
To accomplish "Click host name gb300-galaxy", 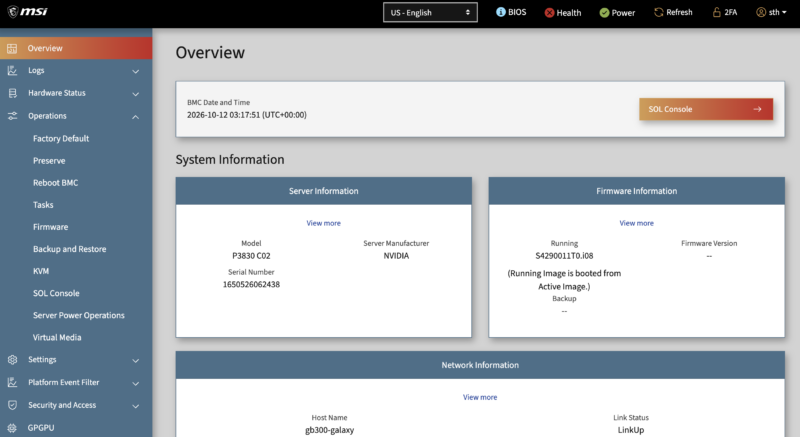I will coord(329,430).
